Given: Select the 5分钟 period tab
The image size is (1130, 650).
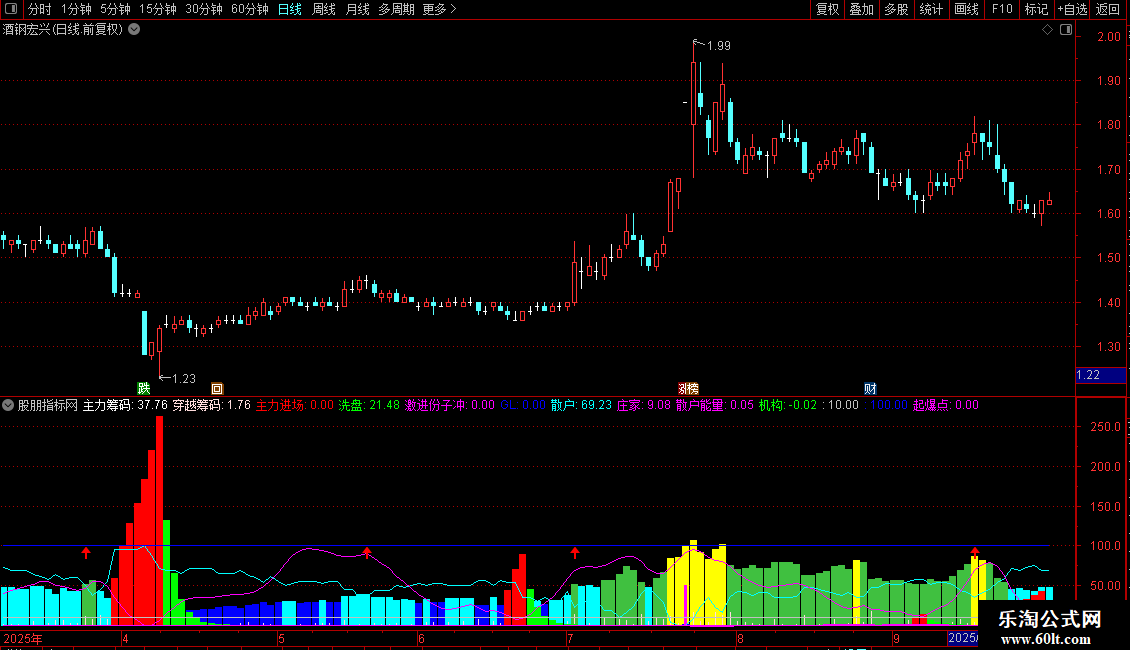Looking at the screenshot, I should point(115,9).
